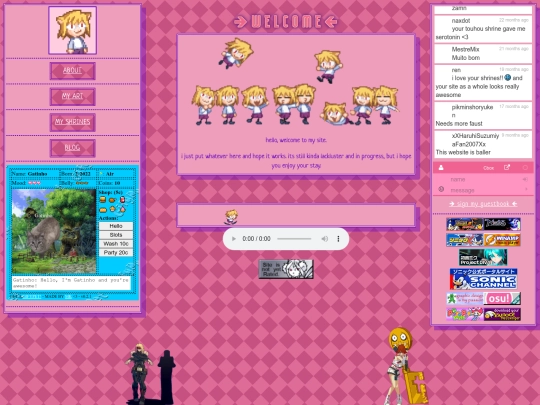Image resolution: width=540 pixels, height=405 pixels.
Task: Follow the 'sign my guestbook' link
Action: [x=483, y=204]
